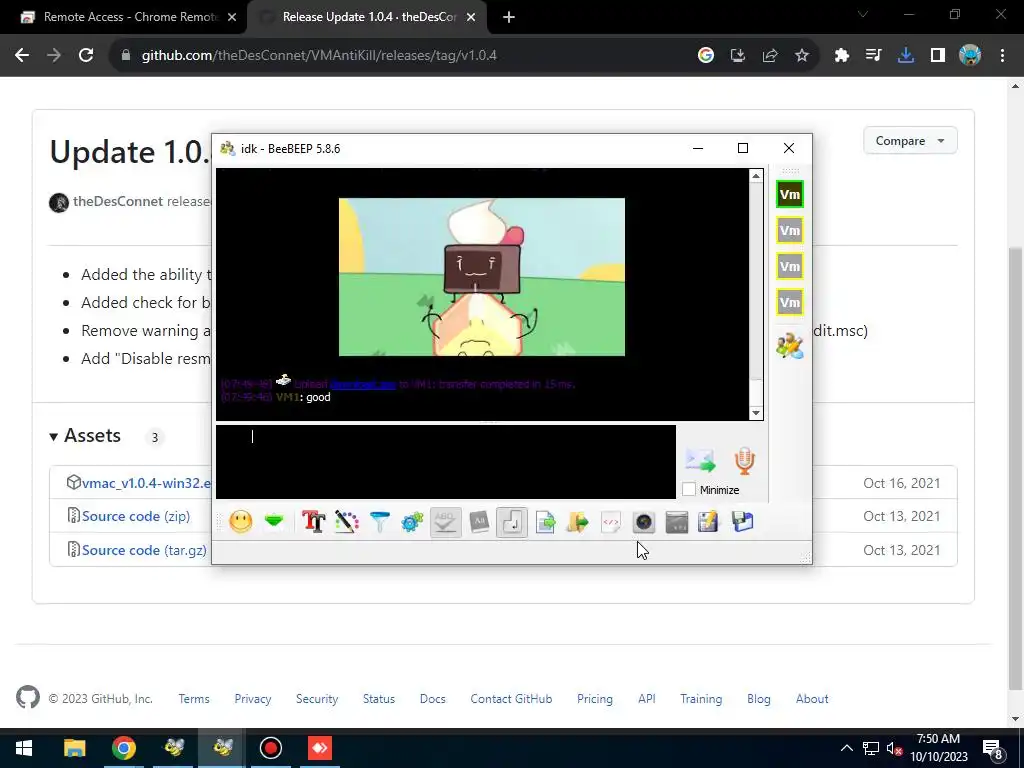
Task: Open the blue gears settings icon in BeeBEEP
Action: [x=412, y=522]
